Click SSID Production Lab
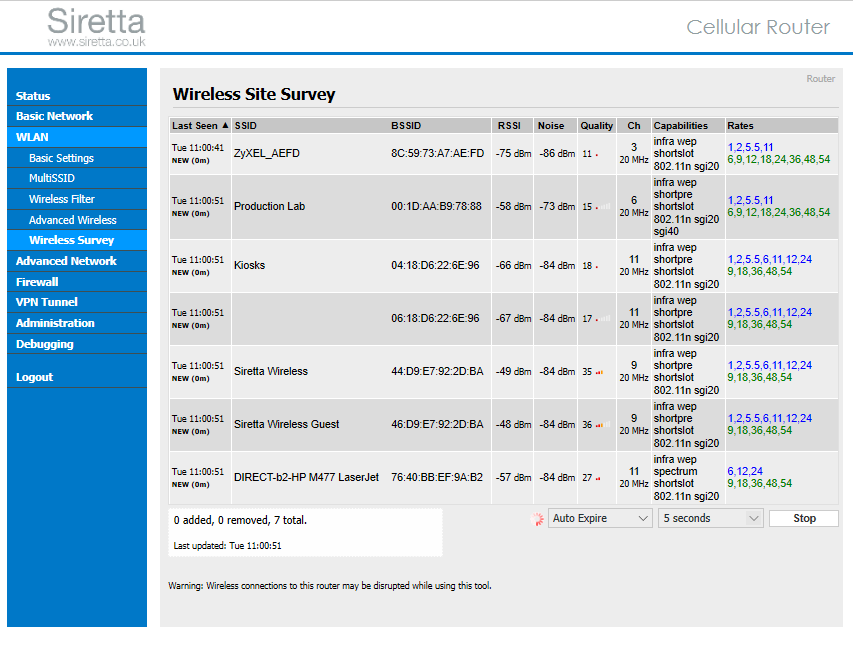 tap(269, 206)
